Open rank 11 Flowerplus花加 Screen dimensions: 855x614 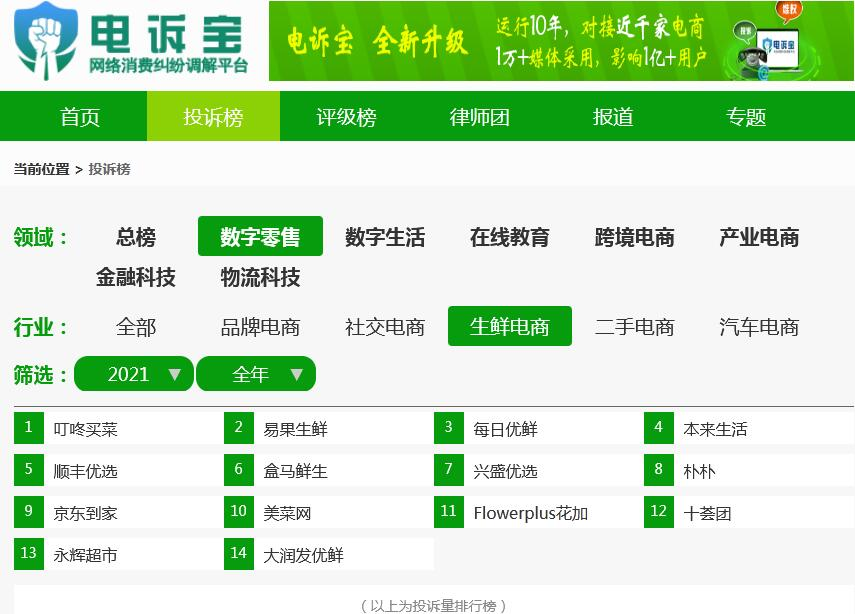(539, 512)
